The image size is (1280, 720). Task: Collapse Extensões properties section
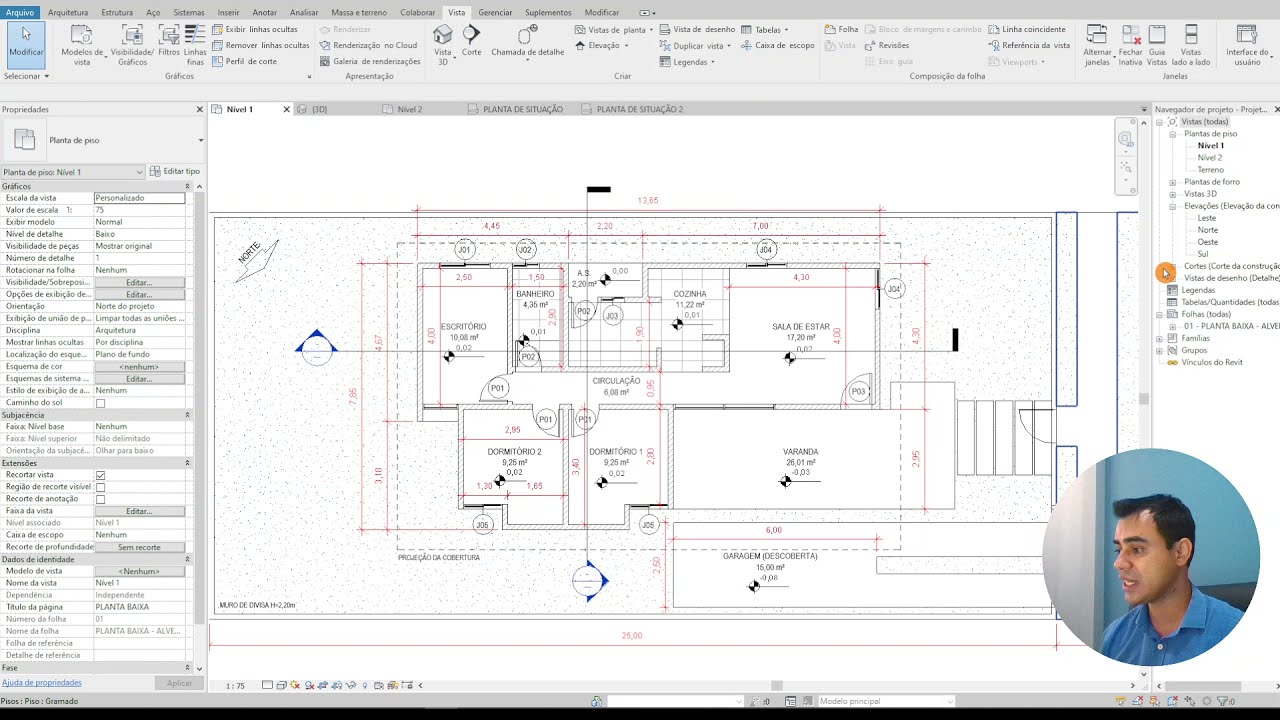(x=187, y=463)
